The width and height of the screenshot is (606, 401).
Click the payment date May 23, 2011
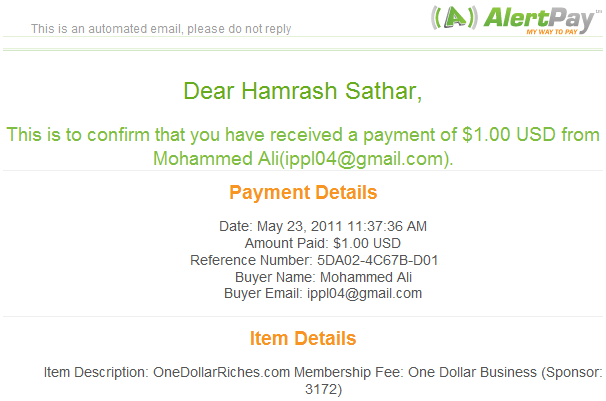[300, 226]
